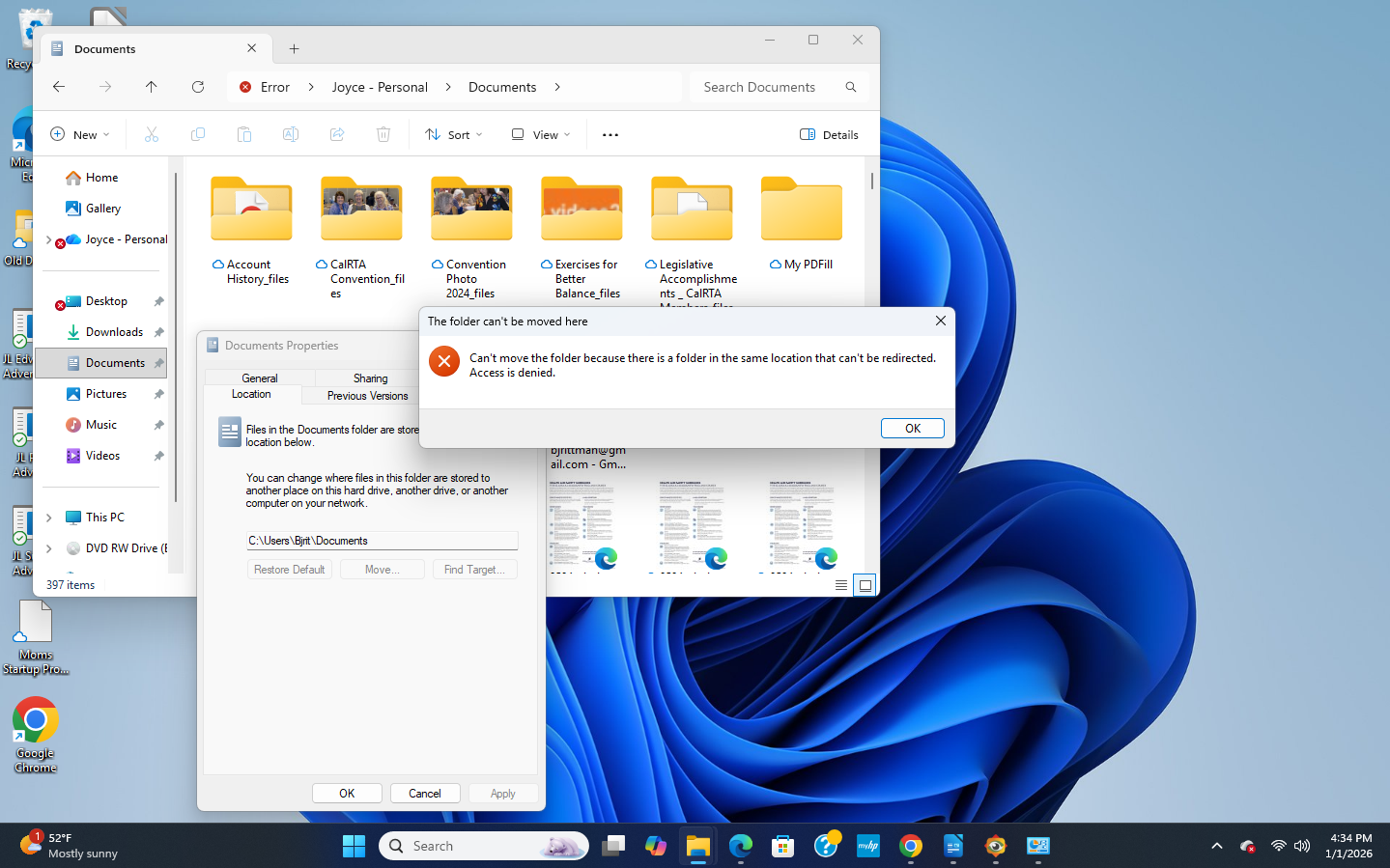Refresh the Documents folder view
The image size is (1390, 868).
tap(198, 87)
